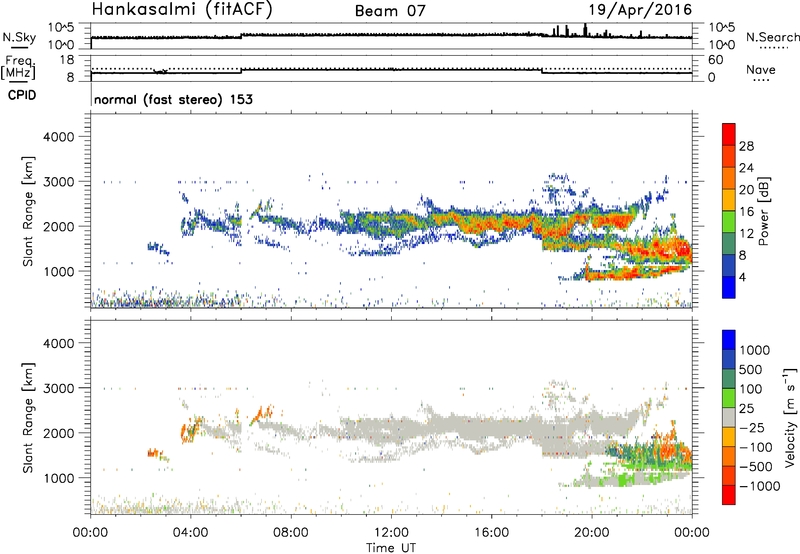Select '-1000' on the velocity colorbar
The image size is (800, 554).
coord(759,486)
